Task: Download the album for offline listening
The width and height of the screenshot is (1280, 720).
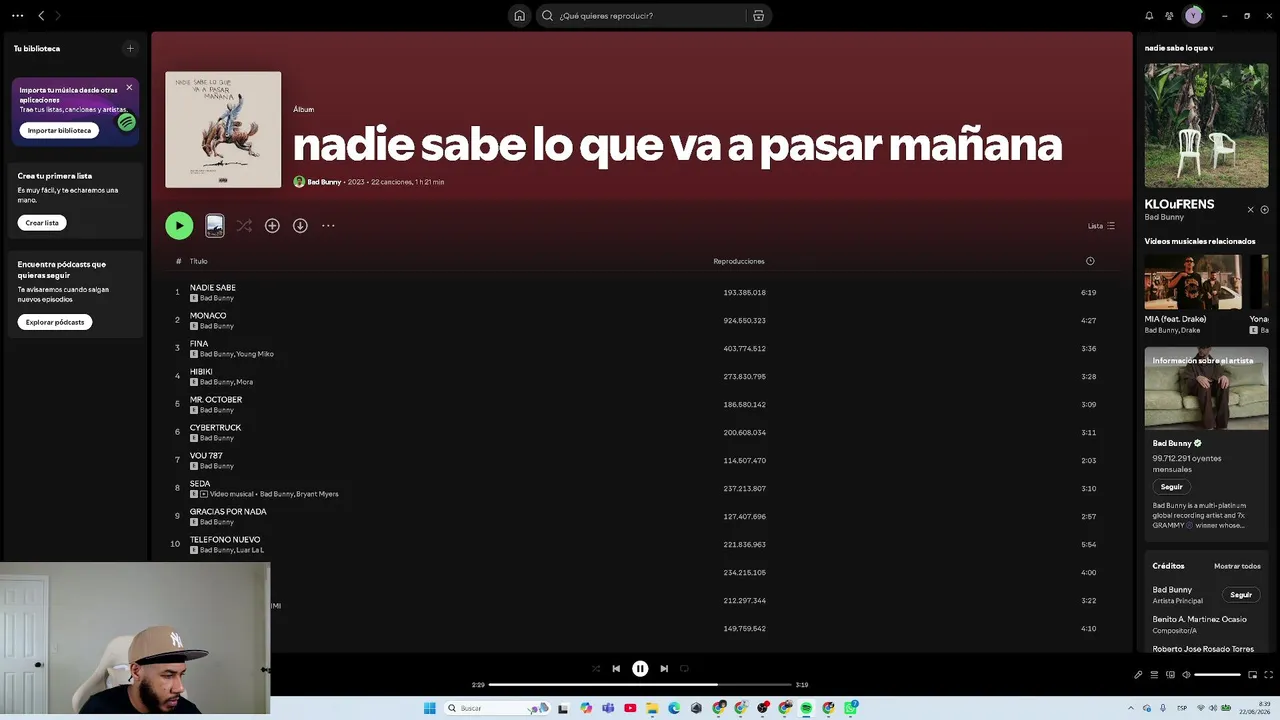Action: click(300, 226)
